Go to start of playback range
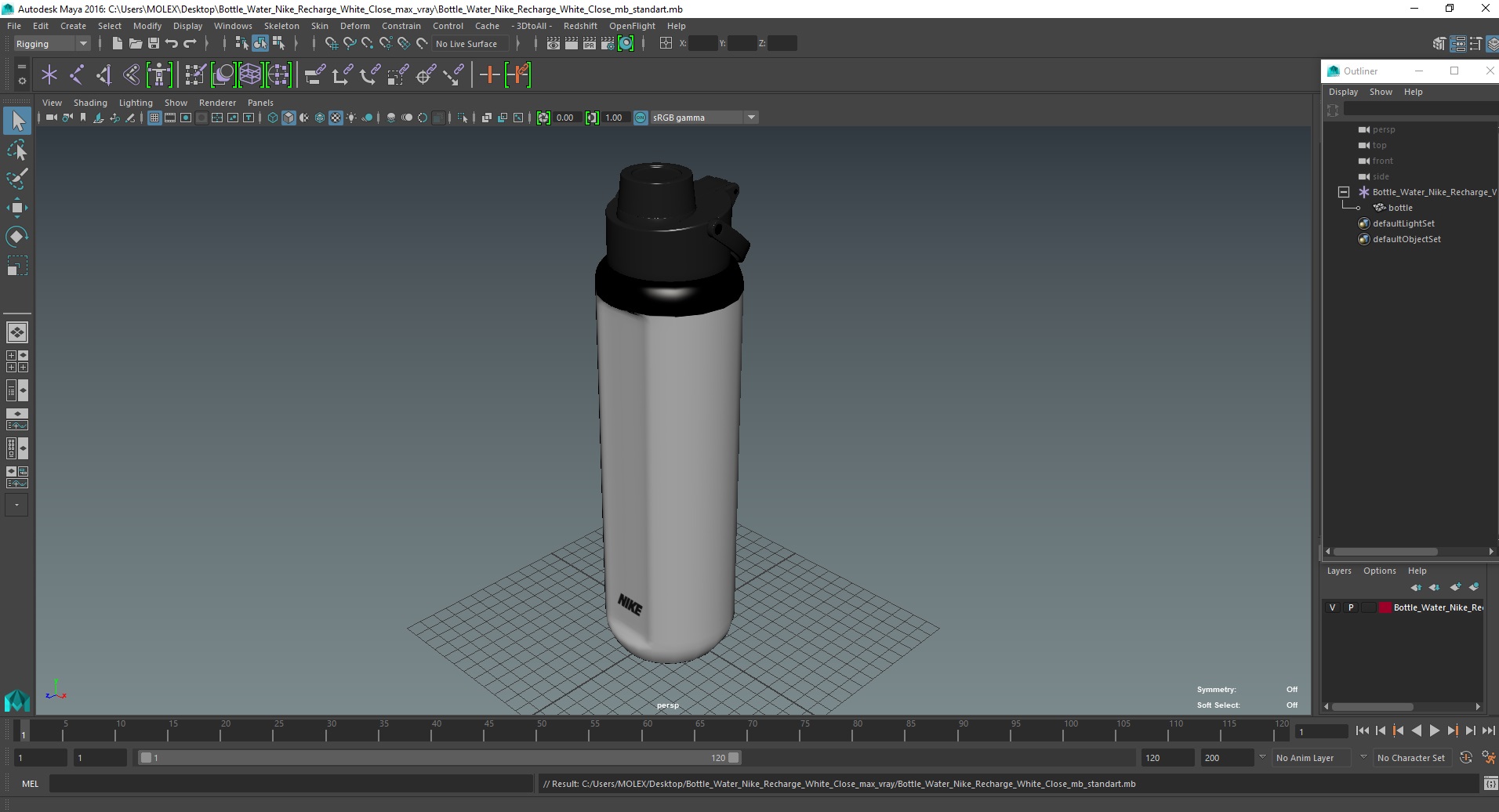Screen dimensions: 1499x812 (1363, 730)
